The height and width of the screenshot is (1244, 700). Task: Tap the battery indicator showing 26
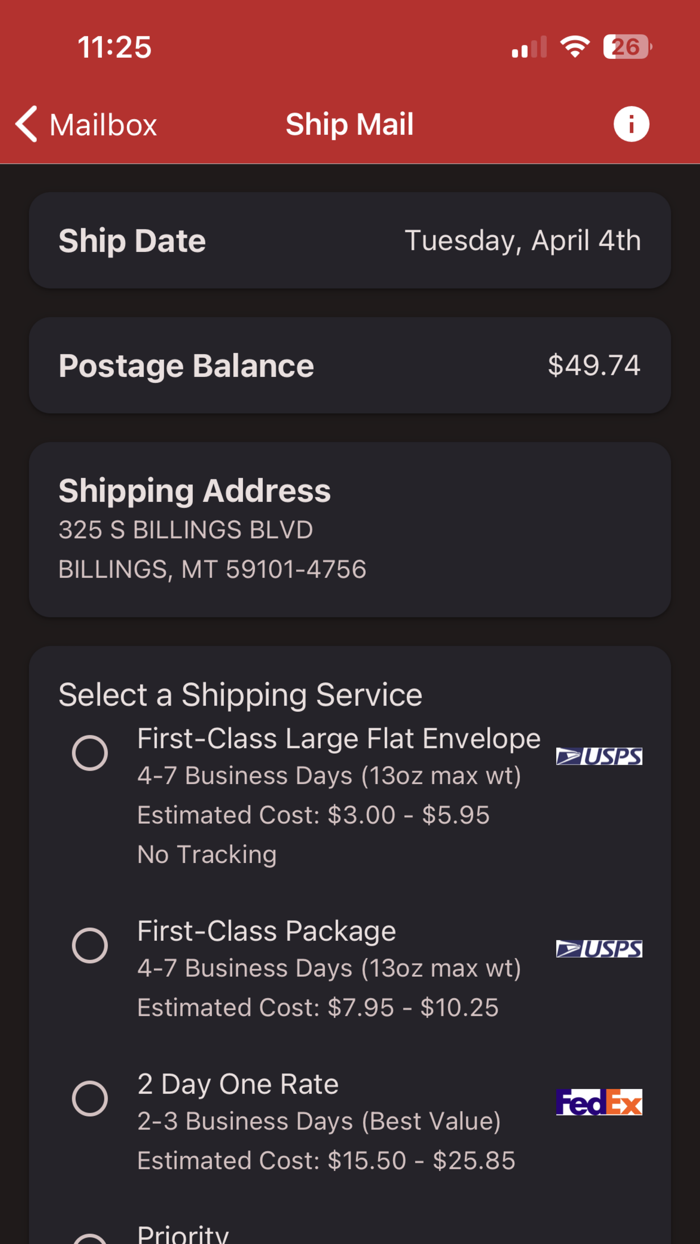click(x=626, y=46)
